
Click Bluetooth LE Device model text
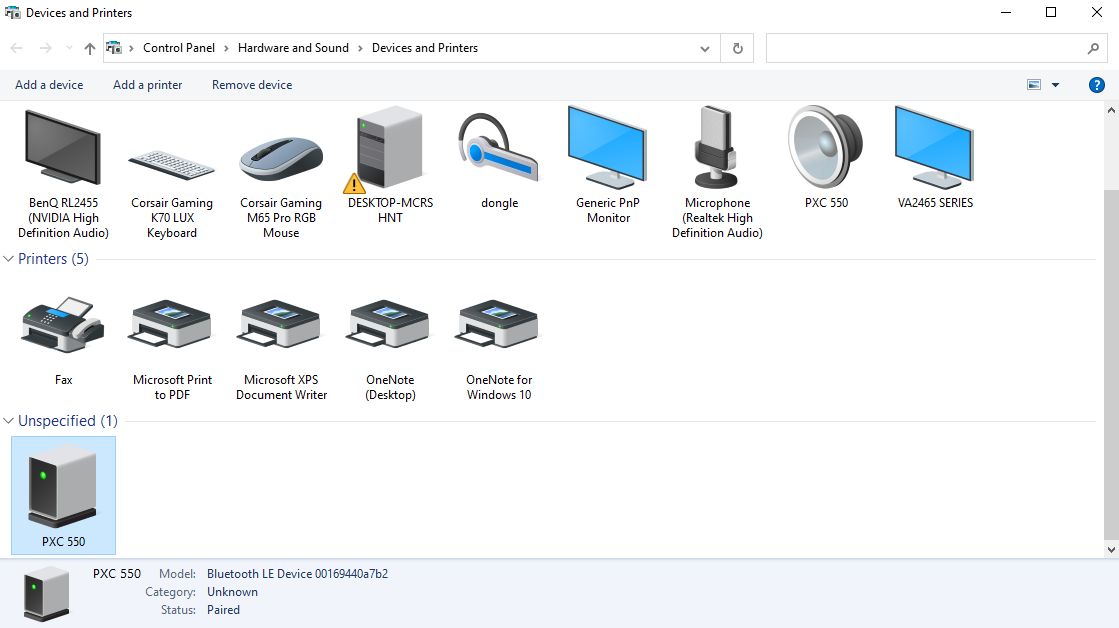tap(298, 574)
